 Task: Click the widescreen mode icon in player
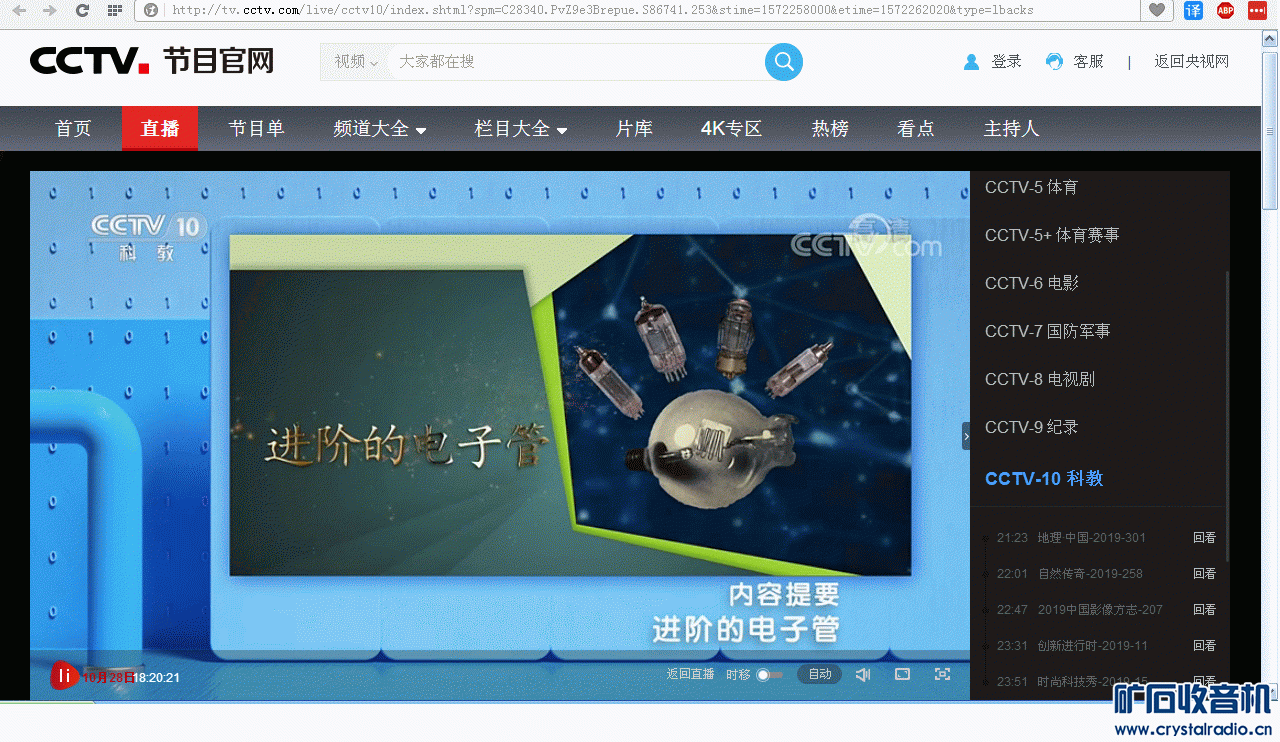coord(902,675)
